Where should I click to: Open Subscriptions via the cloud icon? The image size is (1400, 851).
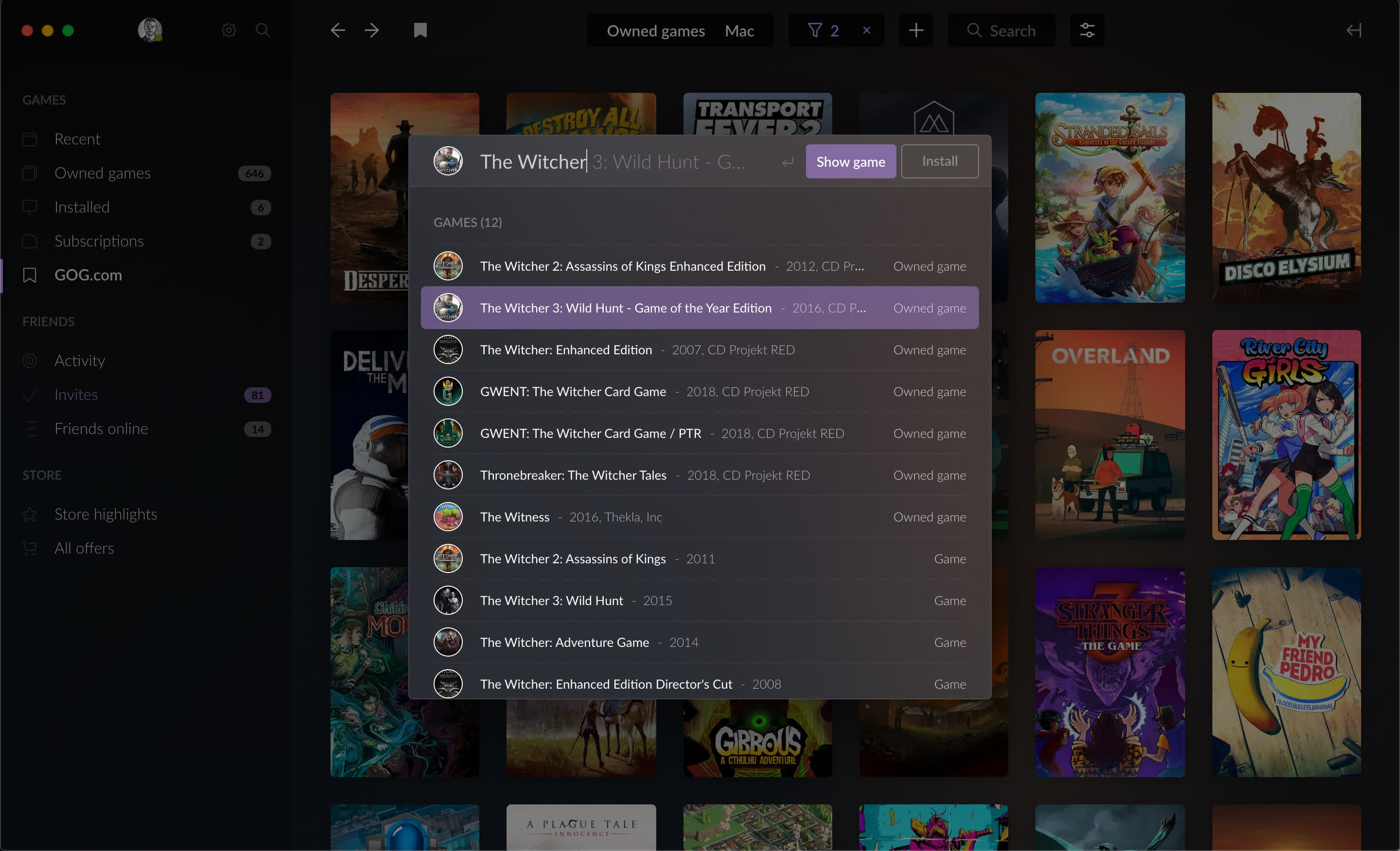pyautogui.click(x=30, y=241)
